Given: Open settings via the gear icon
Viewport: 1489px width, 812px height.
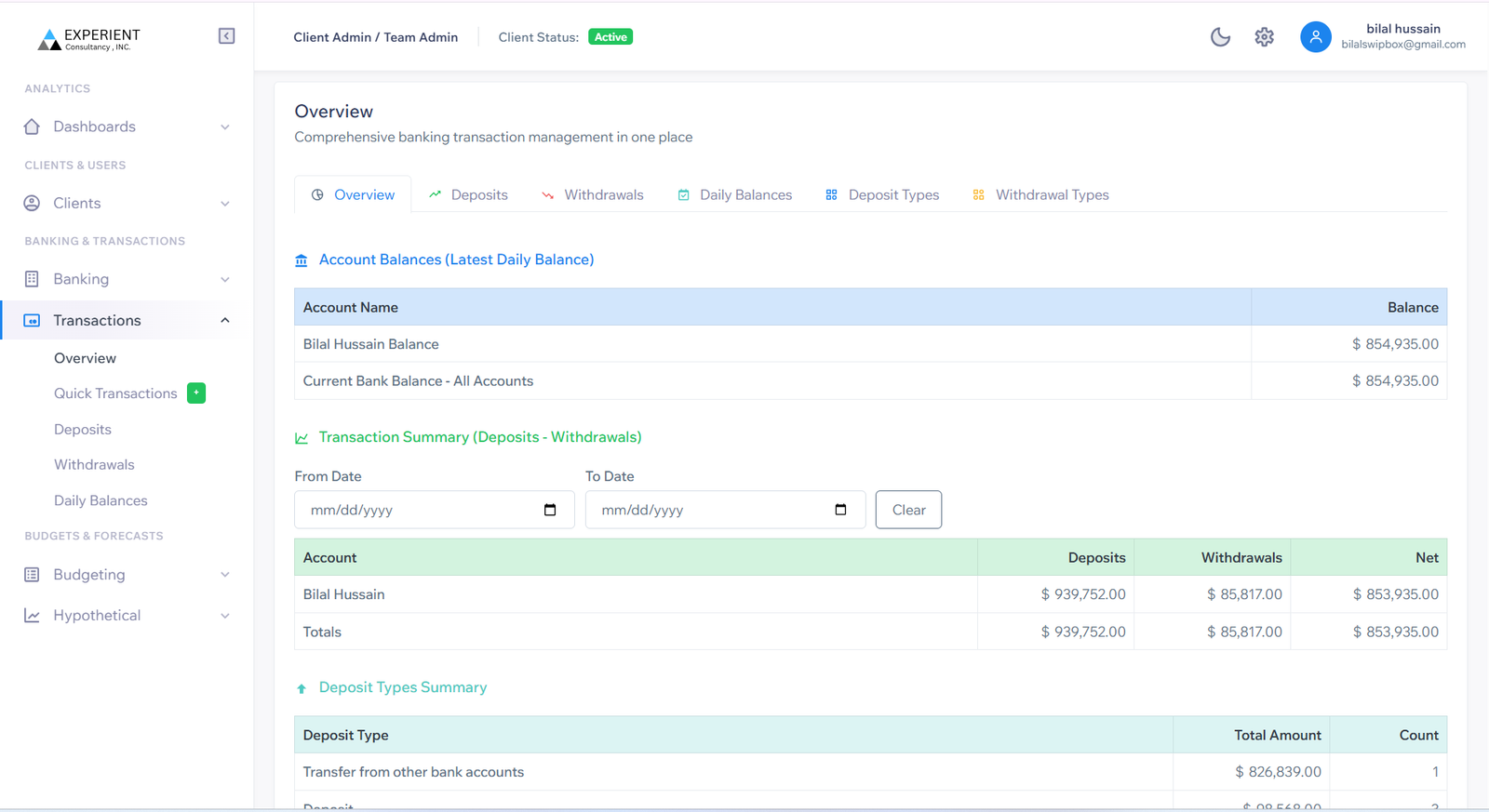Looking at the screenshot, I should 1264,37.
